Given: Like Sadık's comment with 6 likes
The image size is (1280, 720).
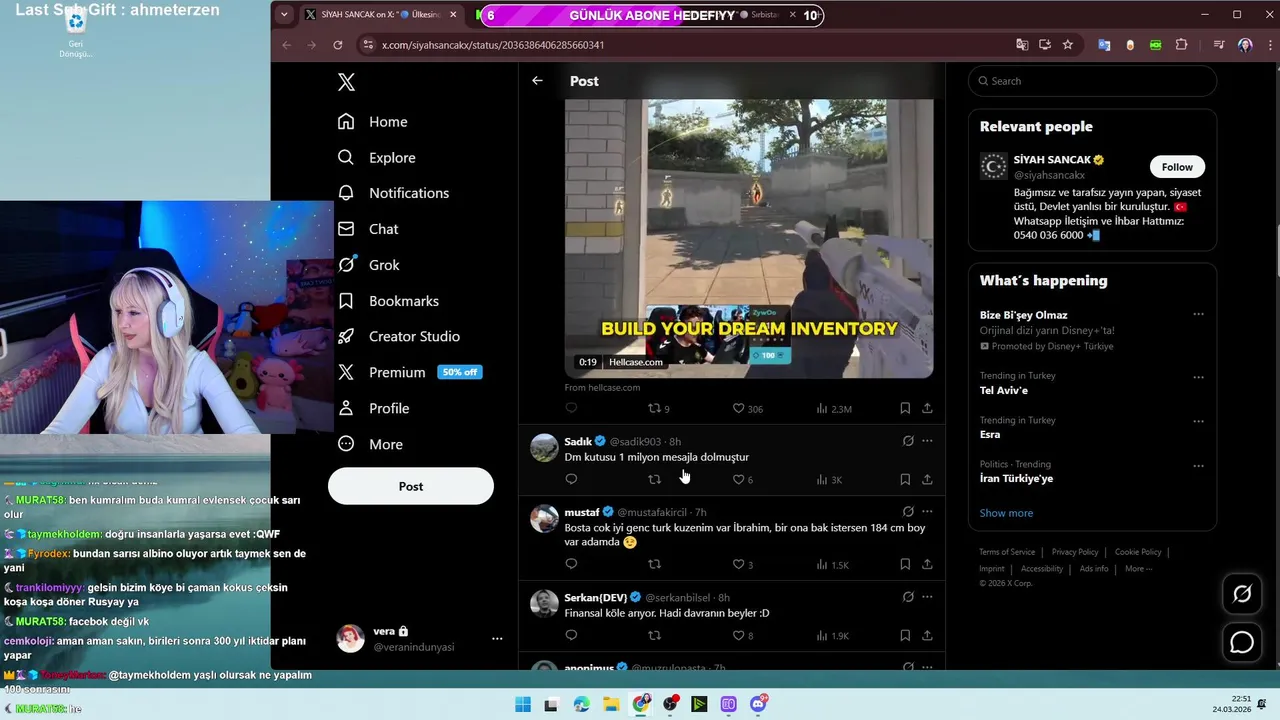Looking at the screenshot, I should [x=743, y=479].
